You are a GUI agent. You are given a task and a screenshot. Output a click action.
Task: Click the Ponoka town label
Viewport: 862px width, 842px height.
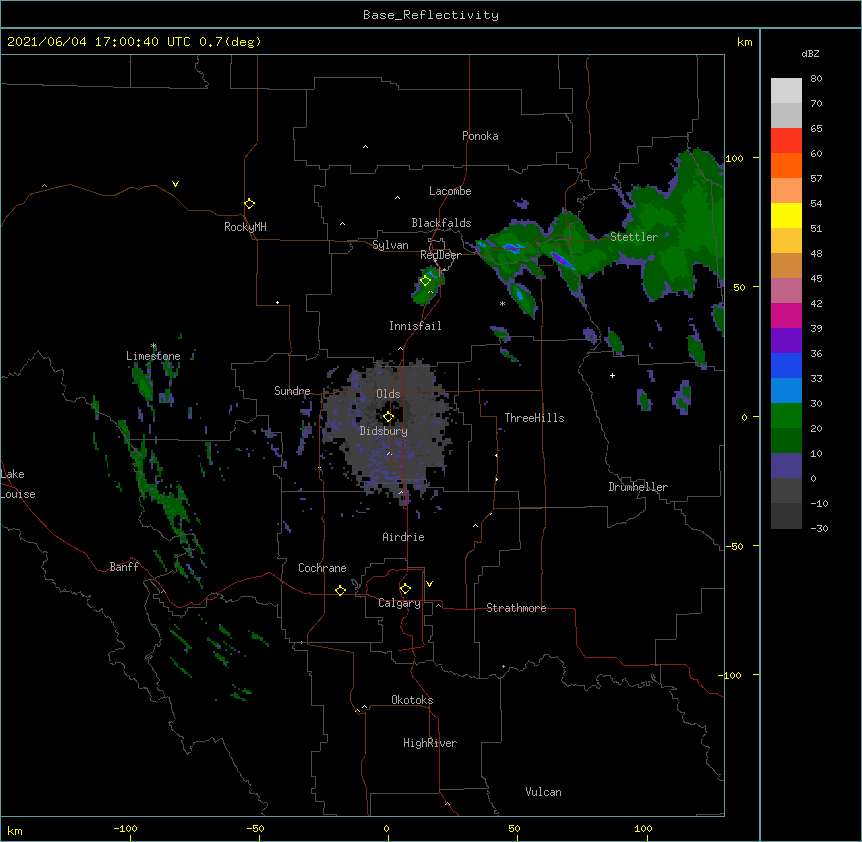click(480, 136)
